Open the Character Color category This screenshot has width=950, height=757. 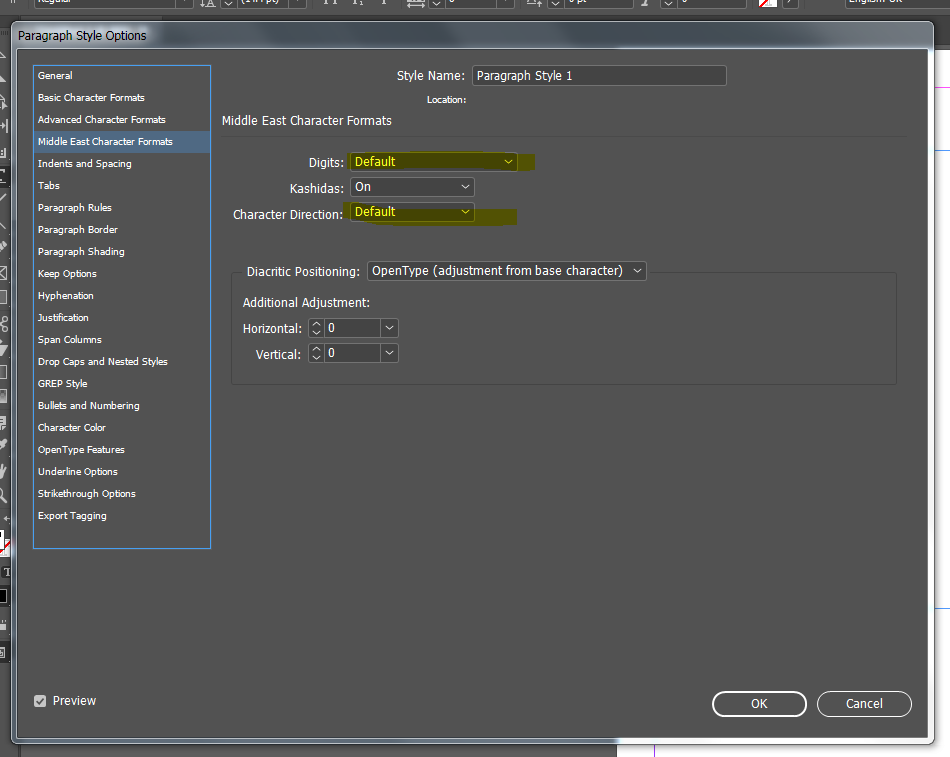[122, 428]
